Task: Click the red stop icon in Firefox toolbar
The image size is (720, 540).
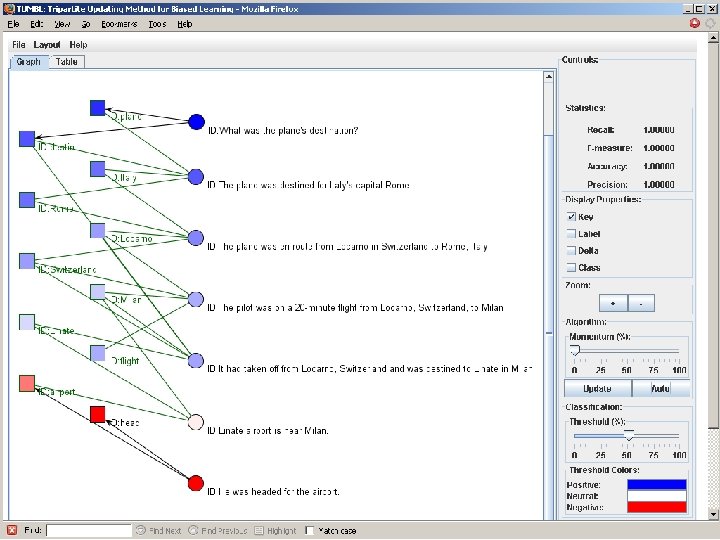Action: 695,23
